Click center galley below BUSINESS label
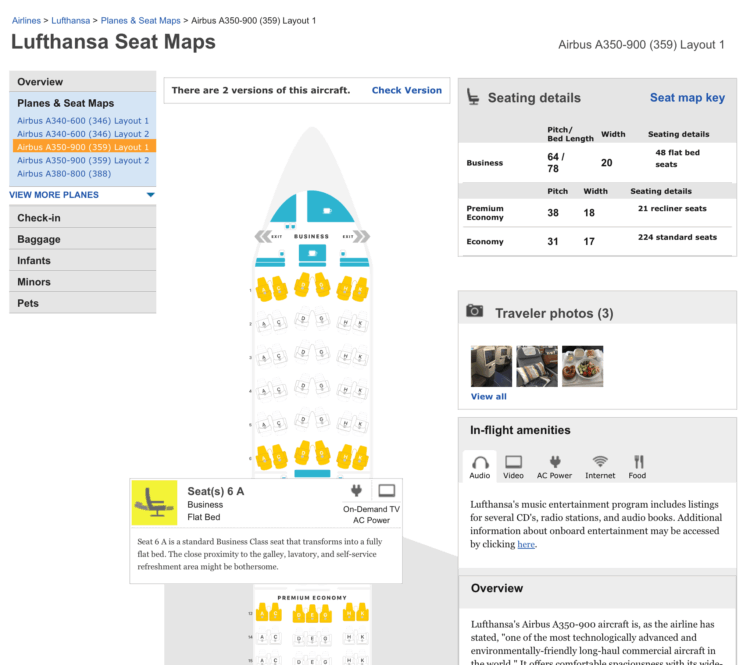The image size is (750, 665). [312, 254]
